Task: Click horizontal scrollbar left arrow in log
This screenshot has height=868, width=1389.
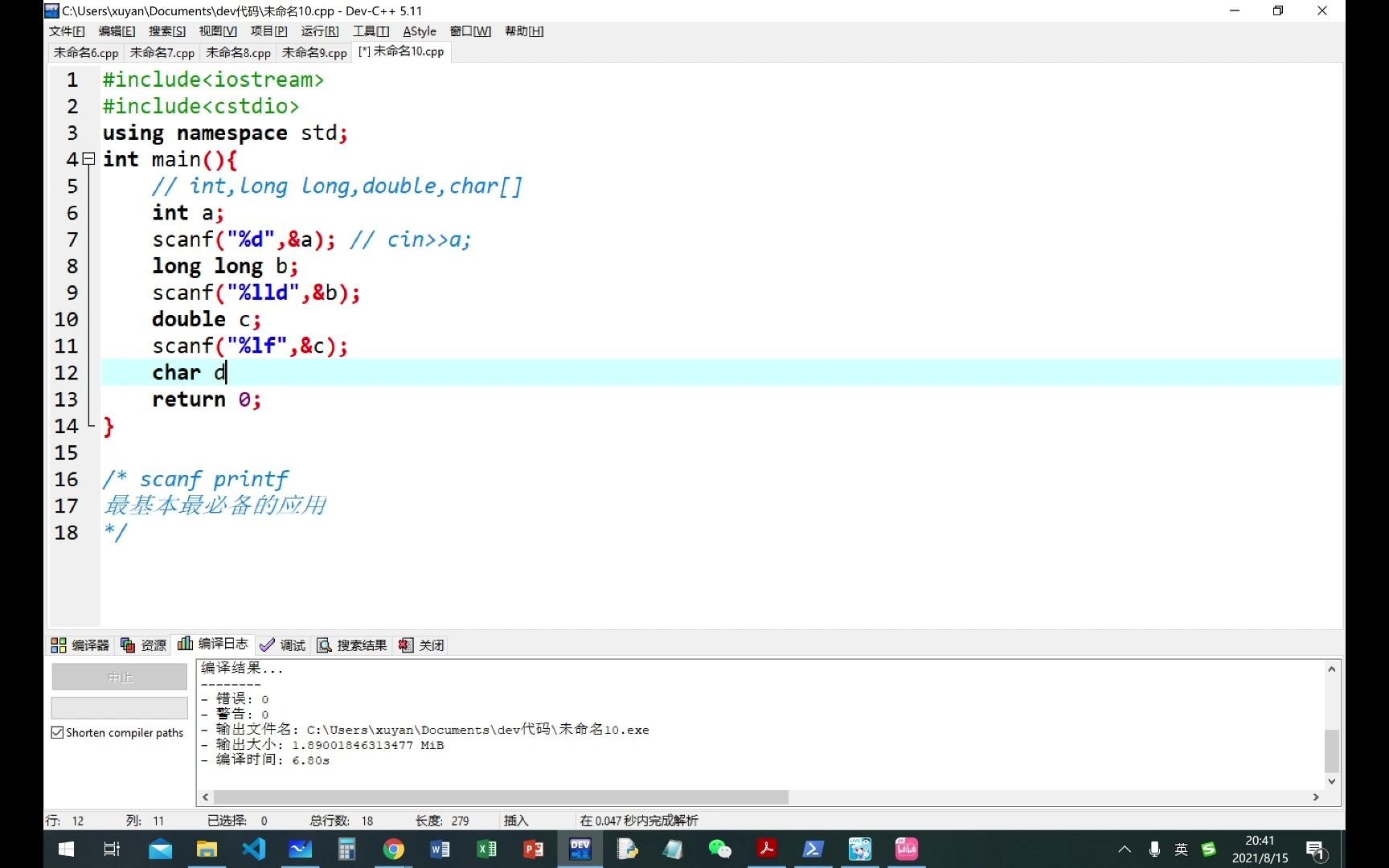Action: (206, 797)
